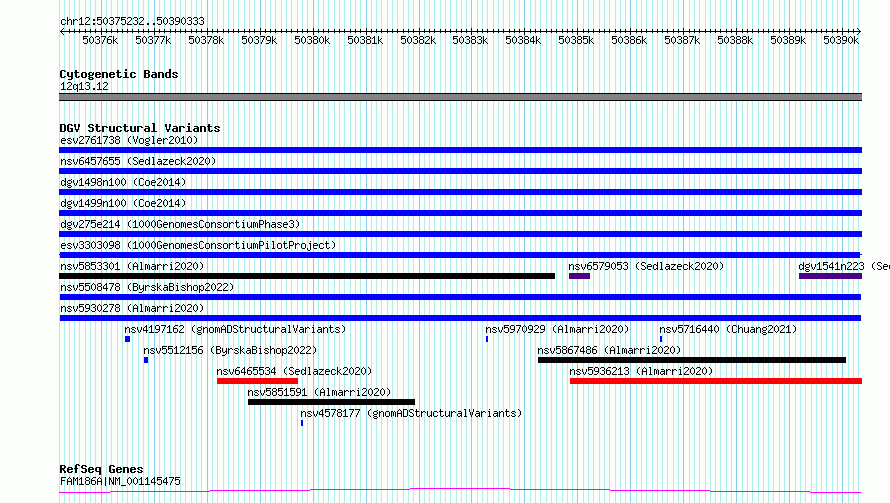The height and width of the screenshot is (503, 890).
Task: Click the 50378k ruler tick label
Action: 206,40
